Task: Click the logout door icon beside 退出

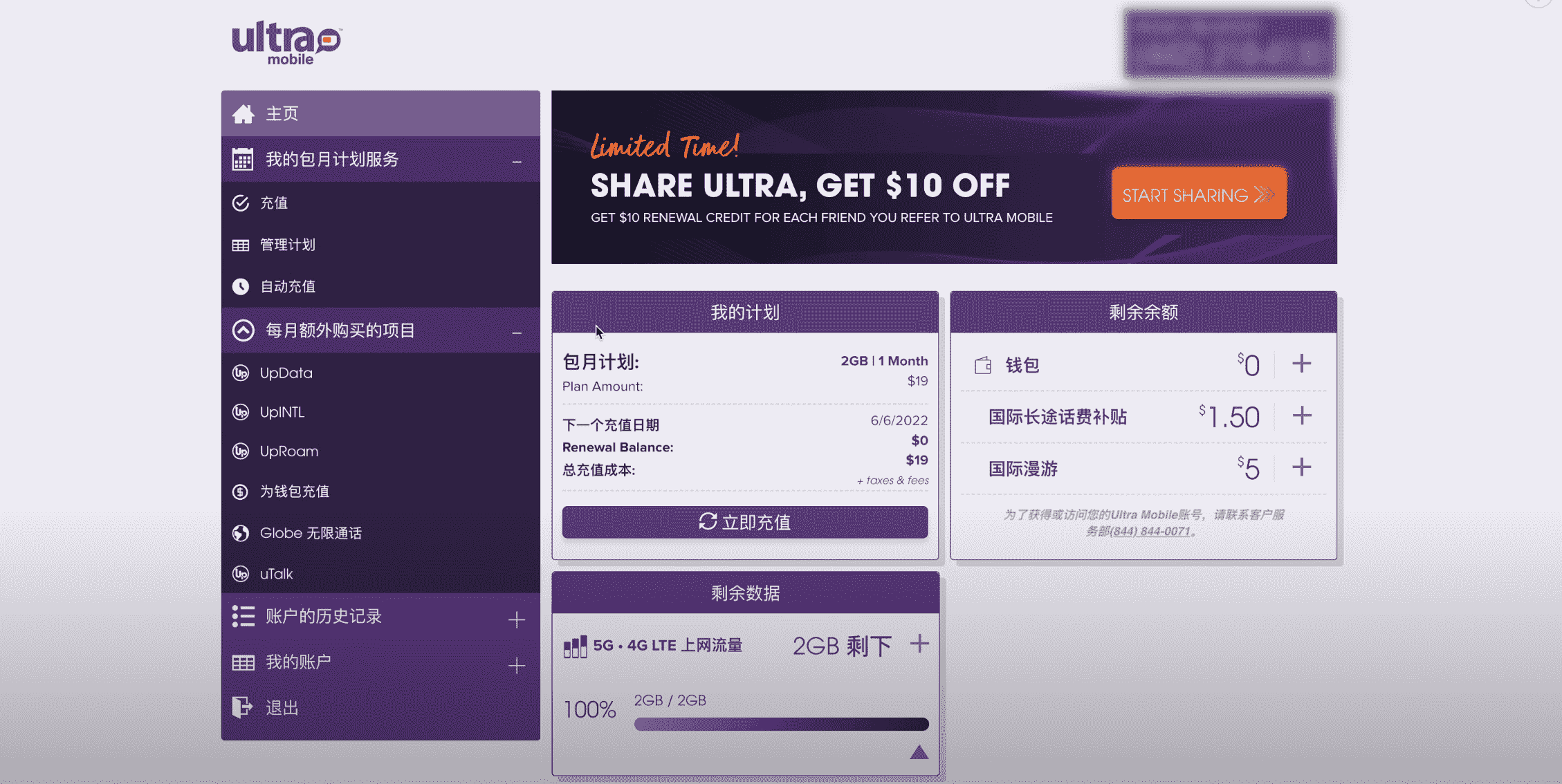Action: [x=242, y=707]
